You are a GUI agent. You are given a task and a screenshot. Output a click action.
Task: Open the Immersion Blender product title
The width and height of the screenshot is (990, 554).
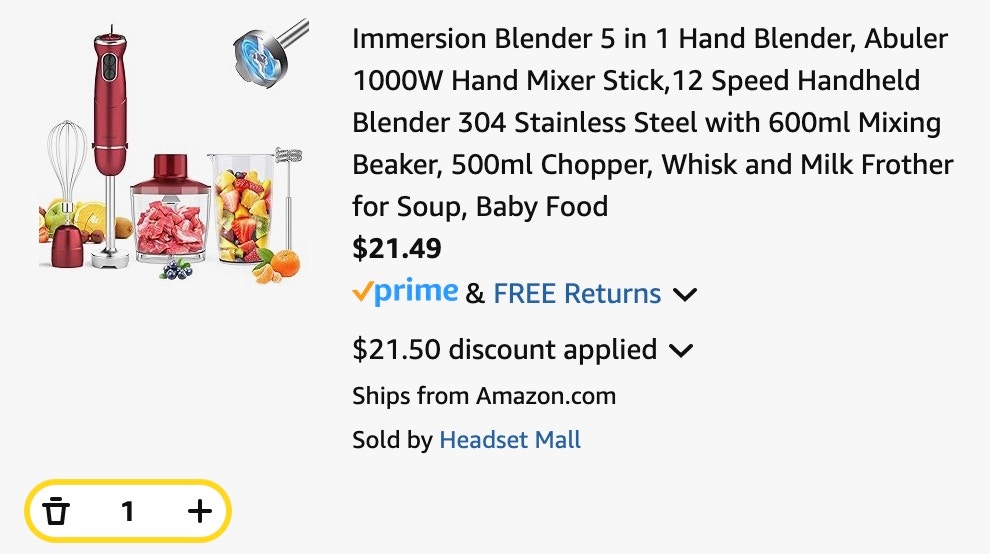pos(652,123)
